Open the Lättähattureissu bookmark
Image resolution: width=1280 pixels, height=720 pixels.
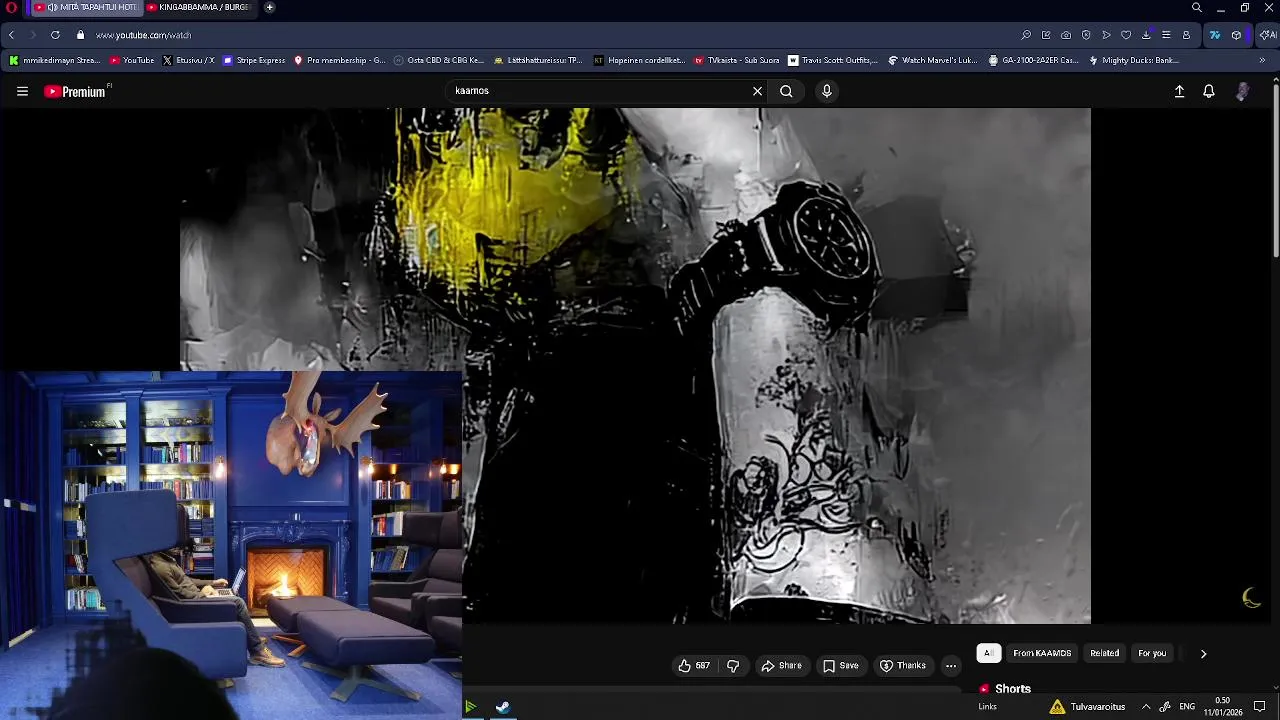pos(537,60)
